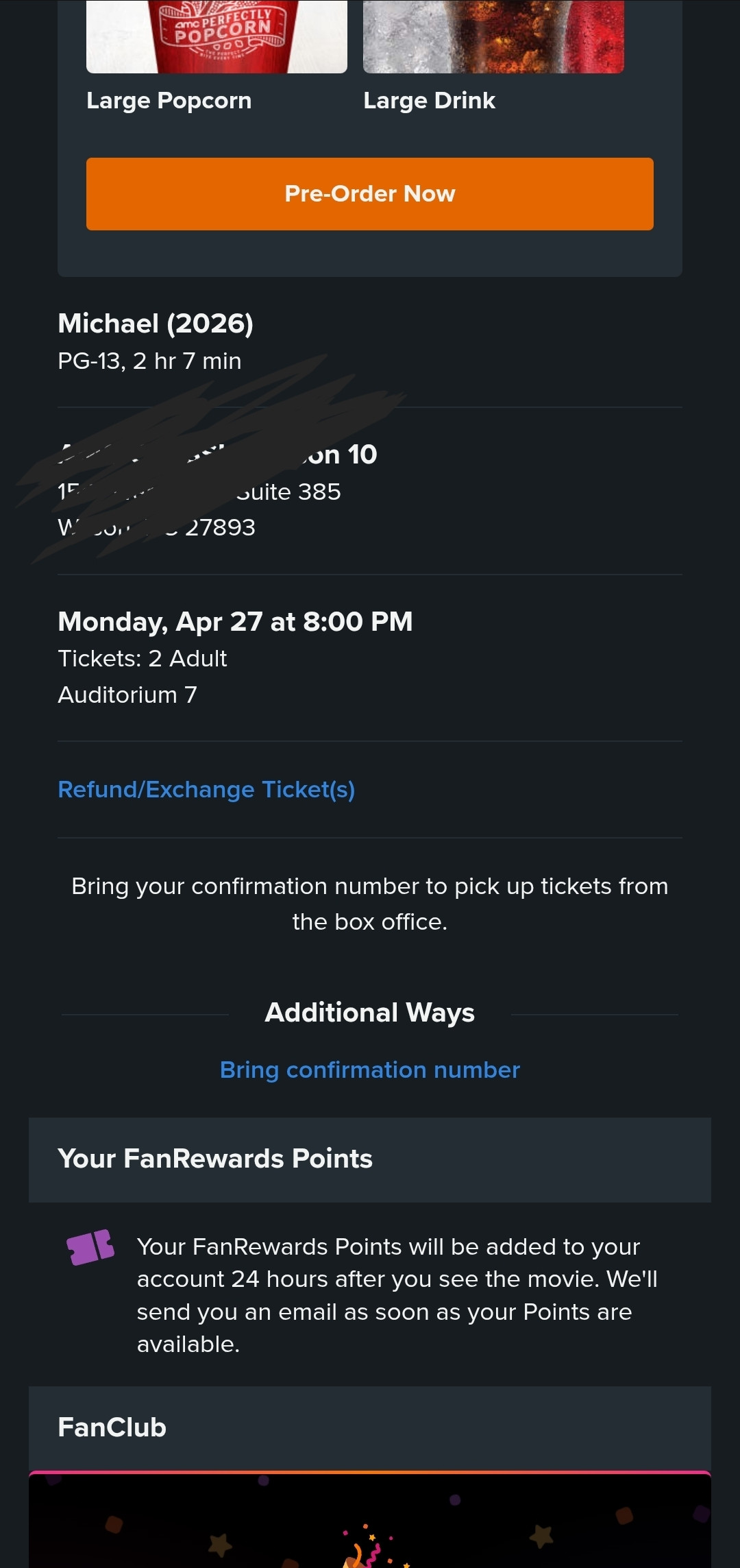Viewport: 740px width, 1568px height.
Task: Tap the purple FanRewards ticket icon
Action: click(x=90, y=1246)
